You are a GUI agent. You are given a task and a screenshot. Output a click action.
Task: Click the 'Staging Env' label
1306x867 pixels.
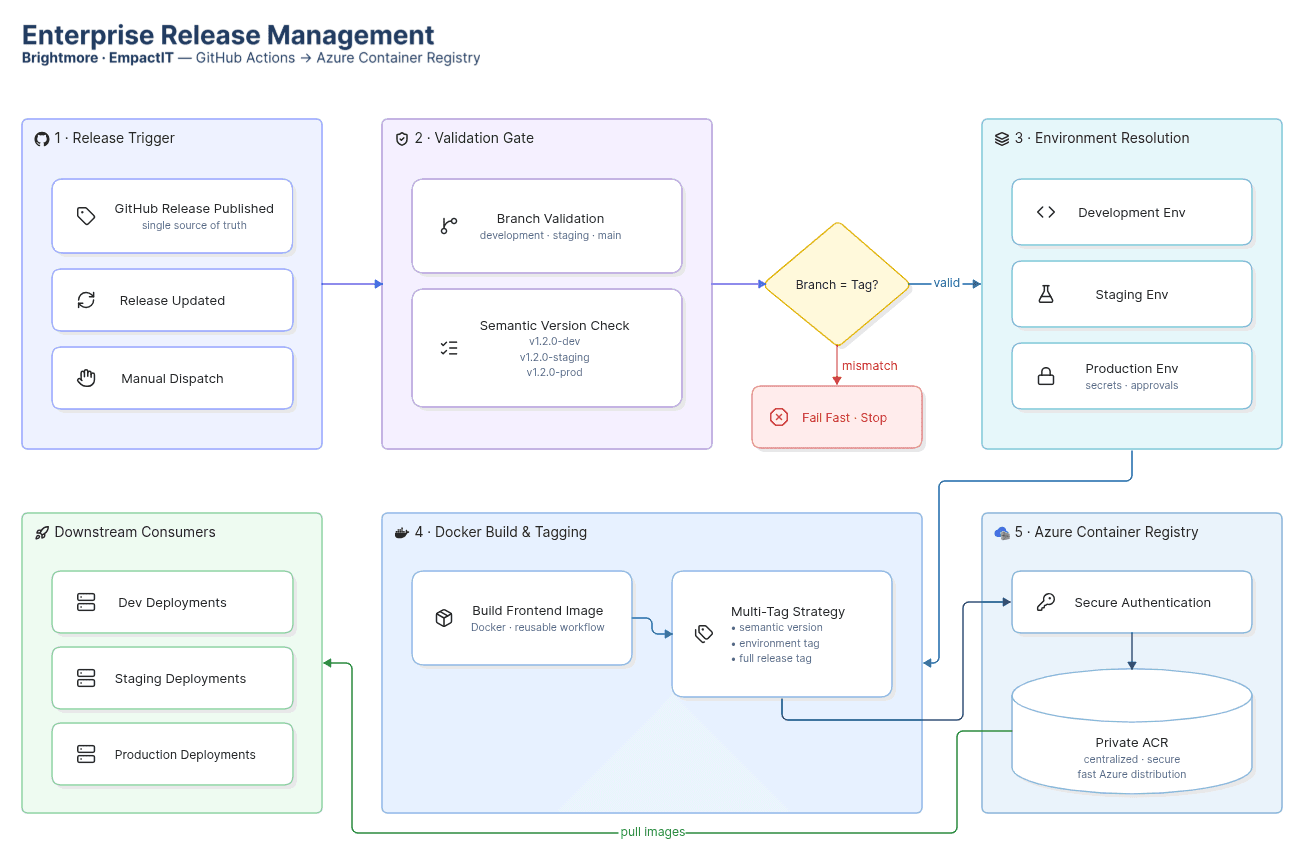[x=1132, y=295]
